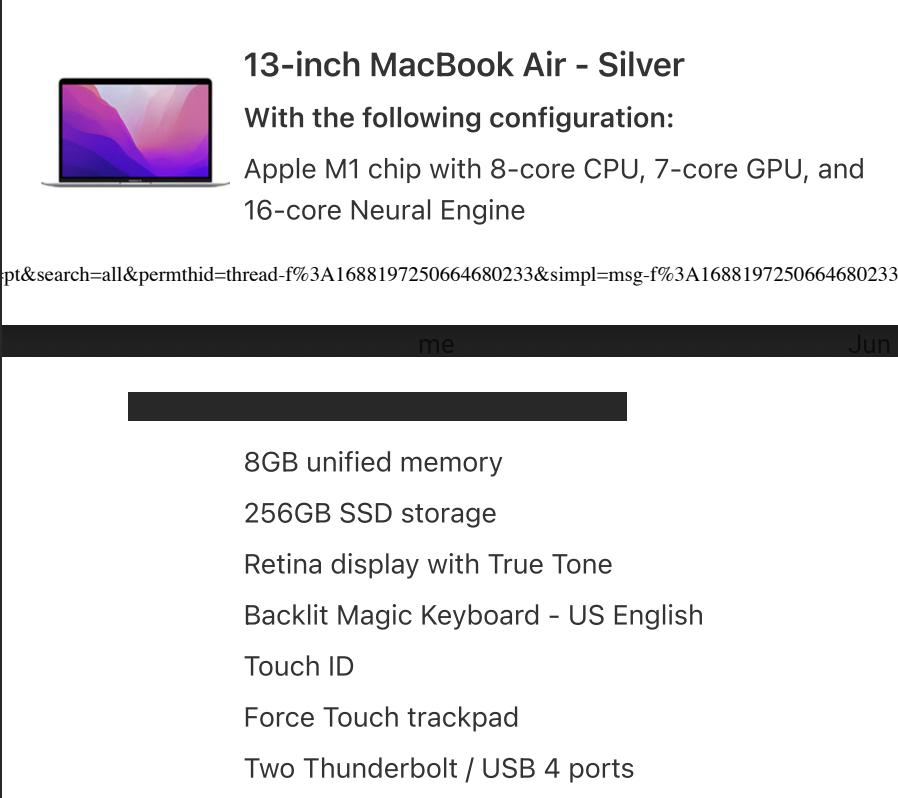
Task: Click the word 'Silver' in the title
Action: pos(641,65)
